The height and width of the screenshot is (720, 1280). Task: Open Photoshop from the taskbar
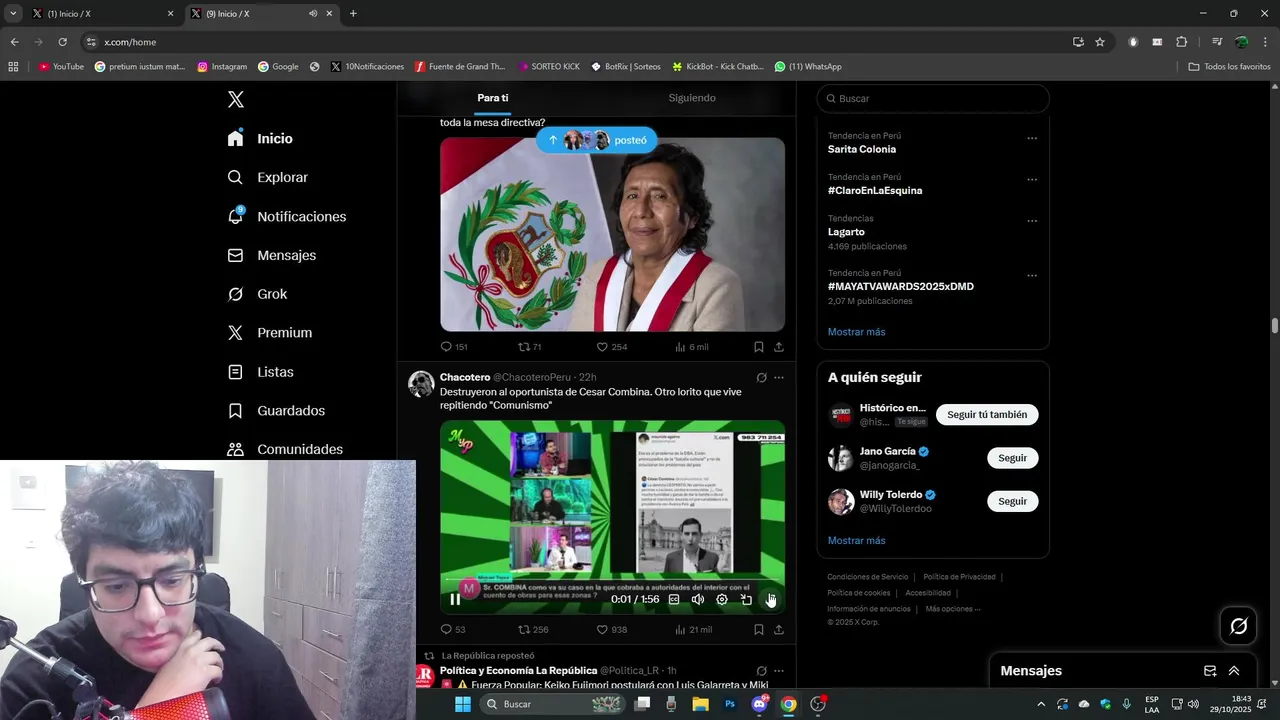point(730,704)
